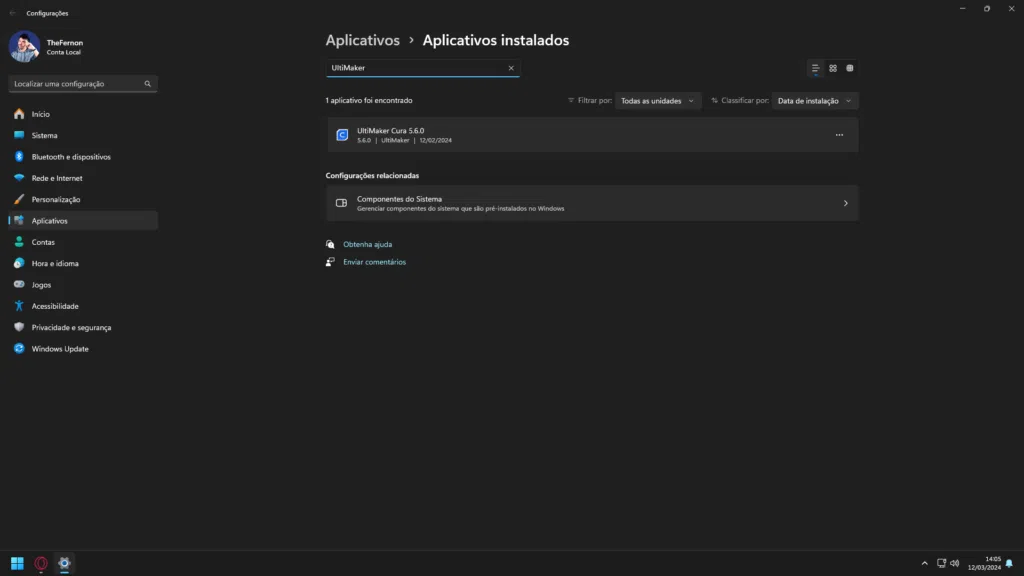Switch to grid view layout icon
The image size is (1024, 576).
(833, 68)
